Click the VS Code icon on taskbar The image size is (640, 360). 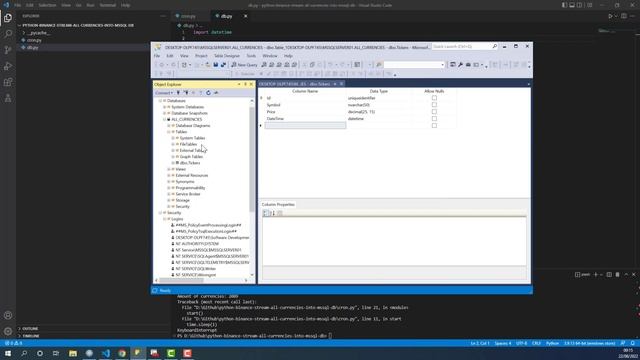pyautogui.click(x=106, y=353)
